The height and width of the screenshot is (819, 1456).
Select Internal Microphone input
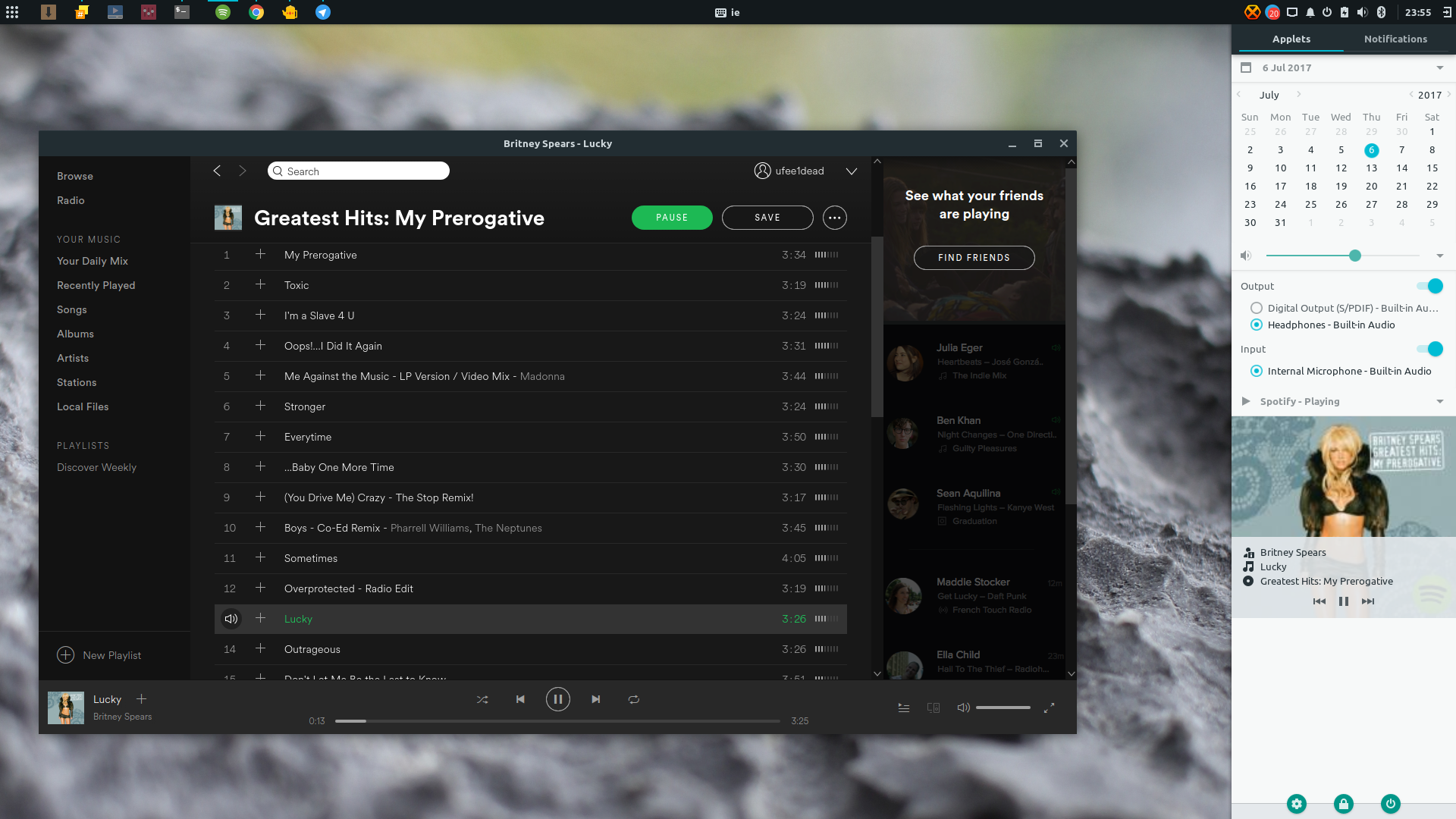tap(1257, 371)
